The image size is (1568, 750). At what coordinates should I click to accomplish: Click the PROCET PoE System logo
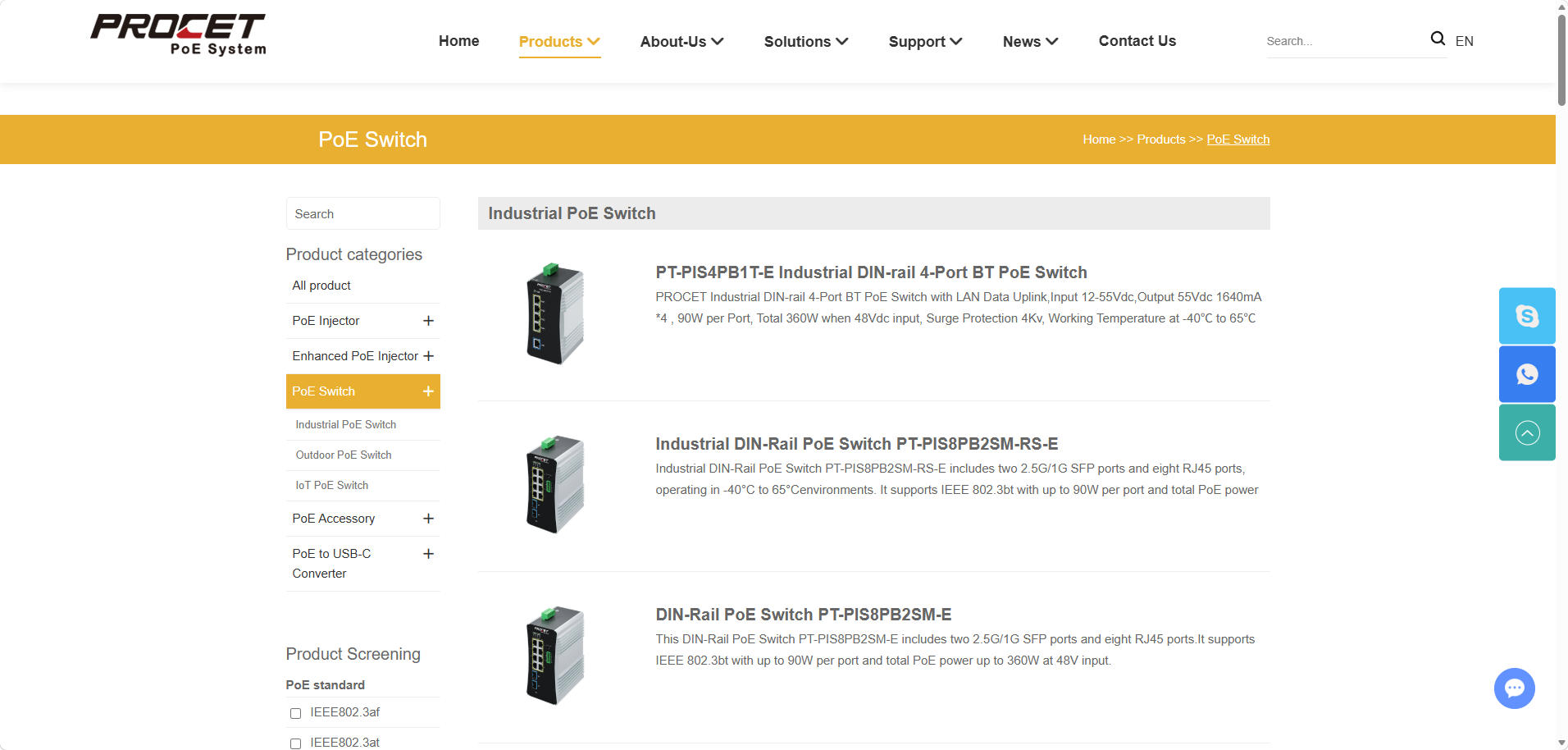[x=178, y=34]
